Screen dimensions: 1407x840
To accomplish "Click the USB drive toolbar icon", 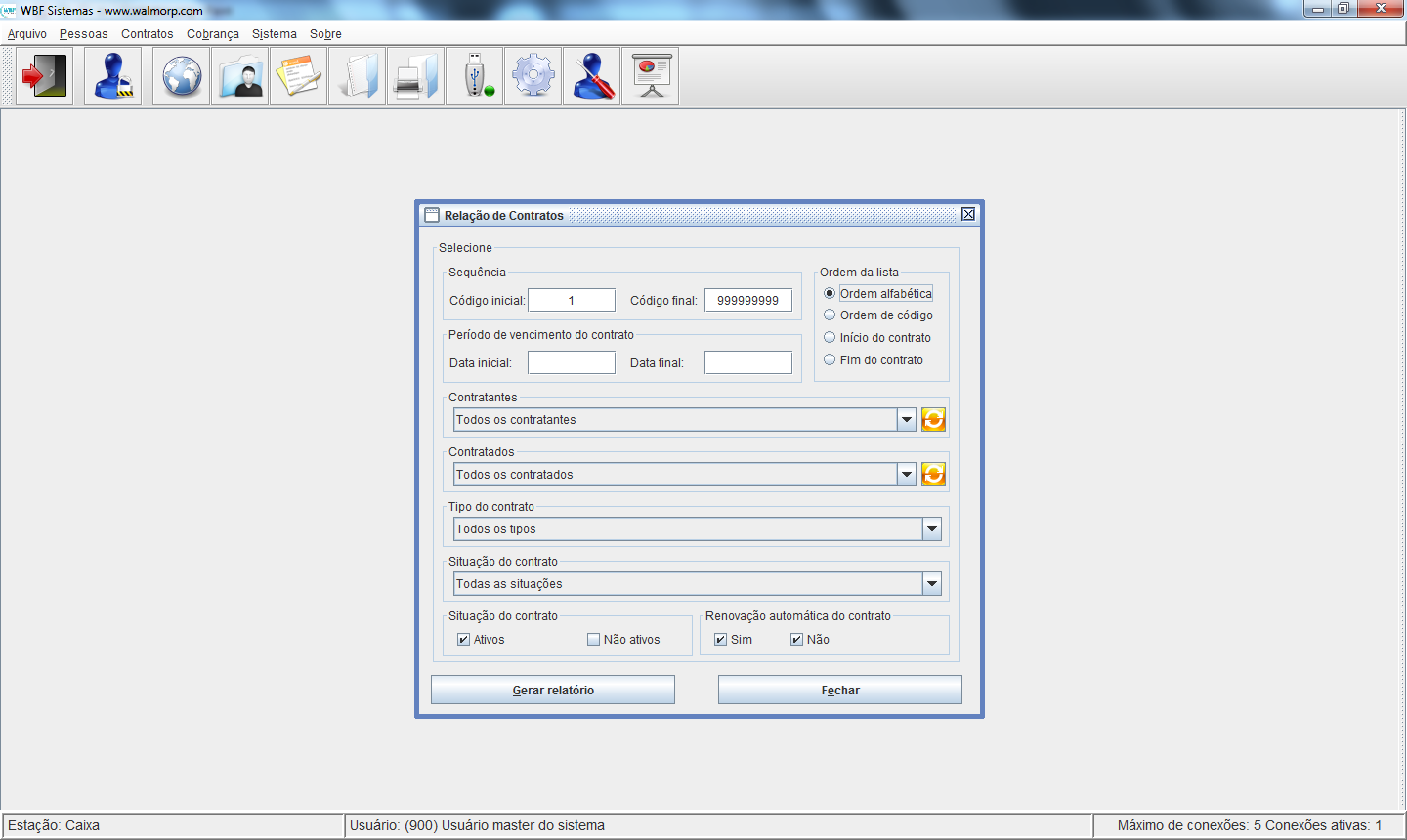I will pyautogui.click(x=475, y=76).
